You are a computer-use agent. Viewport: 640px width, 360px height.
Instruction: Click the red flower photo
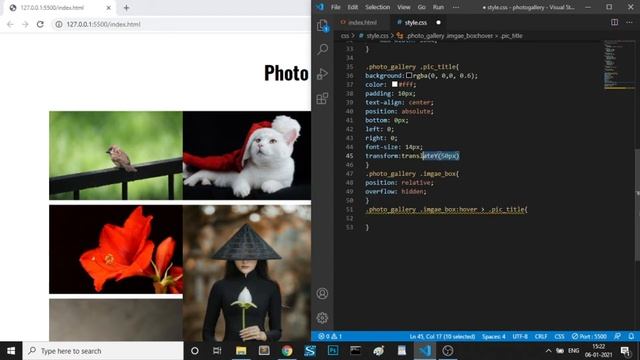point(116,249)
